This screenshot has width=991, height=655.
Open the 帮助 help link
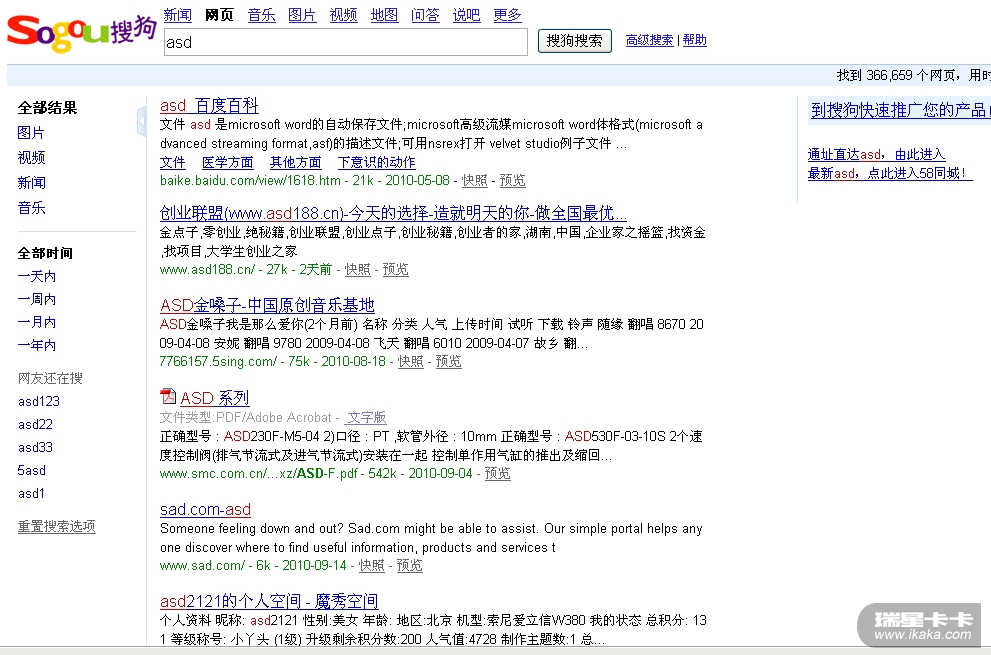(x=694, y=40)
